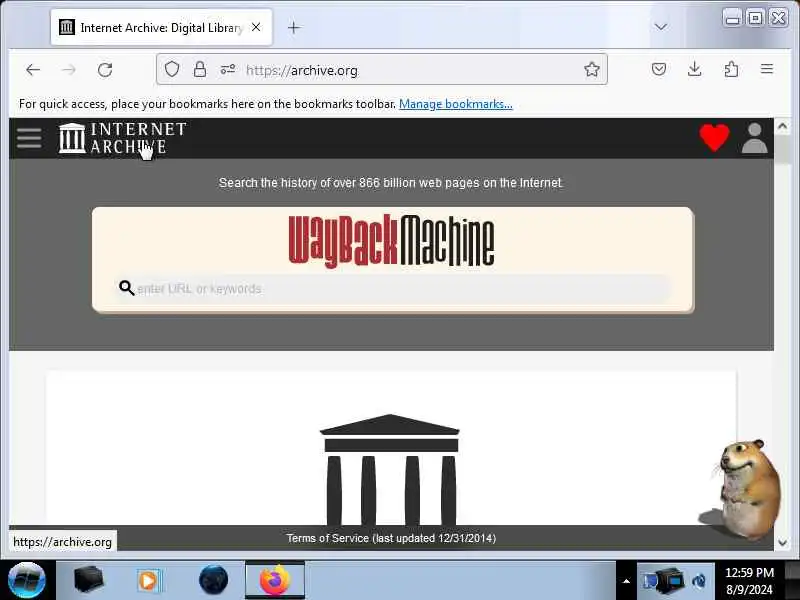Click the Internet Archive building image

pos(390,469)
